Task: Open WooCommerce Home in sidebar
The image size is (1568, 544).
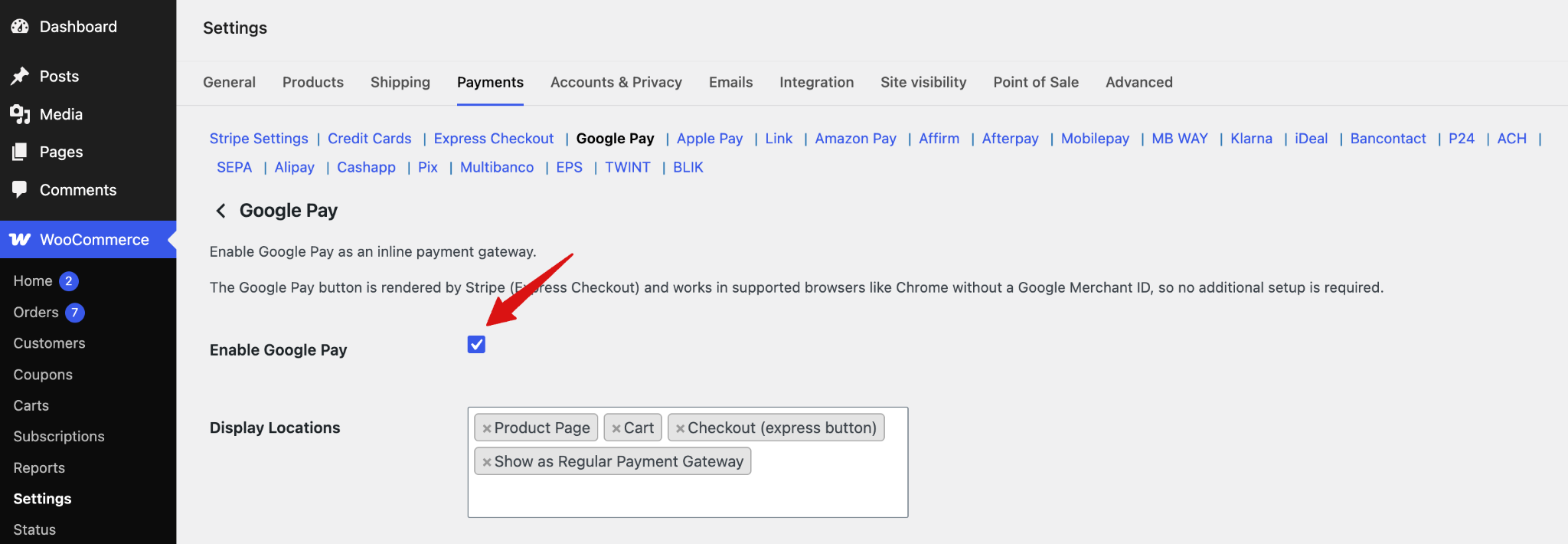Action: pos(33,281)
